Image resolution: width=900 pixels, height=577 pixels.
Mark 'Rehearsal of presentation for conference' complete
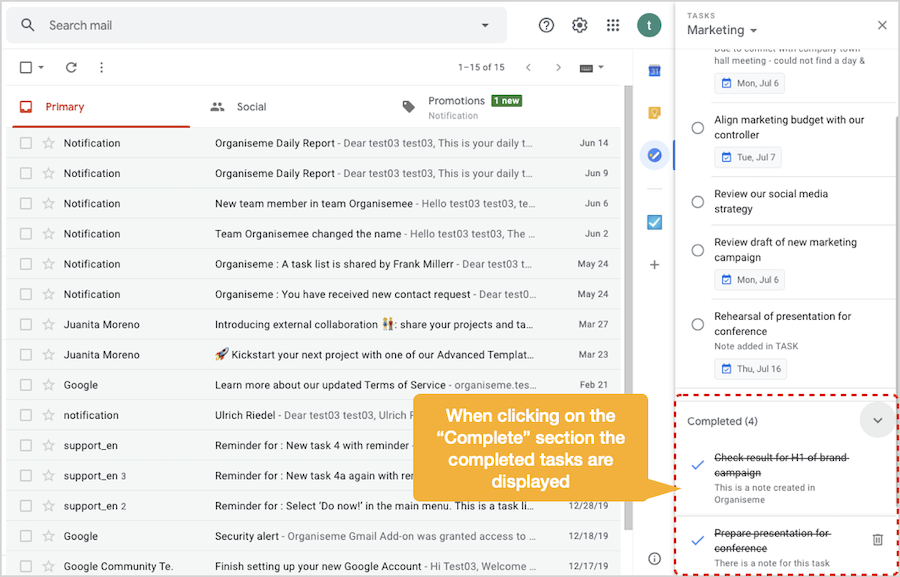tap(697, 324)
